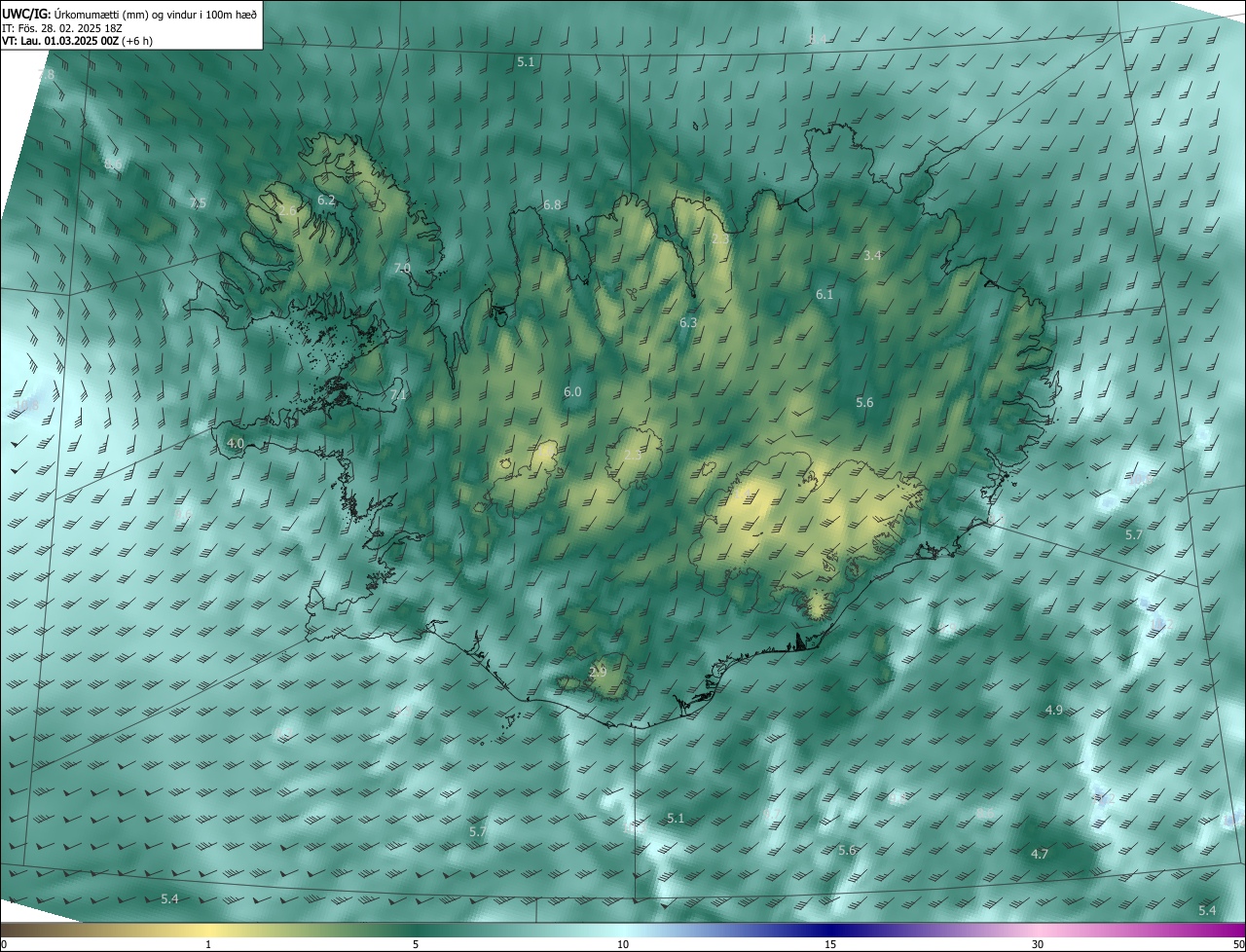Click the map value 7.5
This screenshot has width=1246, height=952.
click(x=198, y=203)
